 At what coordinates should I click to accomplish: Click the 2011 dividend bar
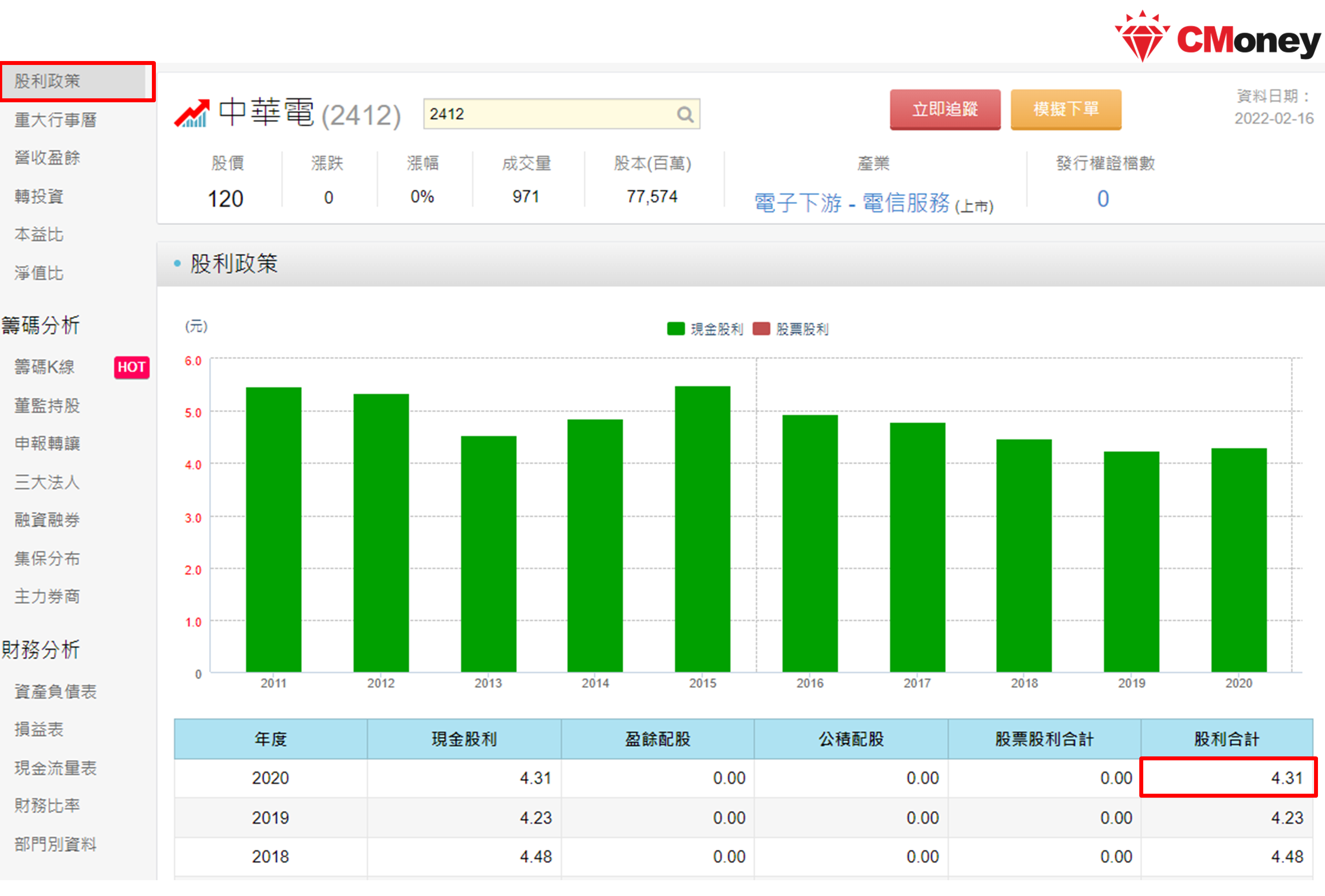pyautogui.click(x=274, y=529)
